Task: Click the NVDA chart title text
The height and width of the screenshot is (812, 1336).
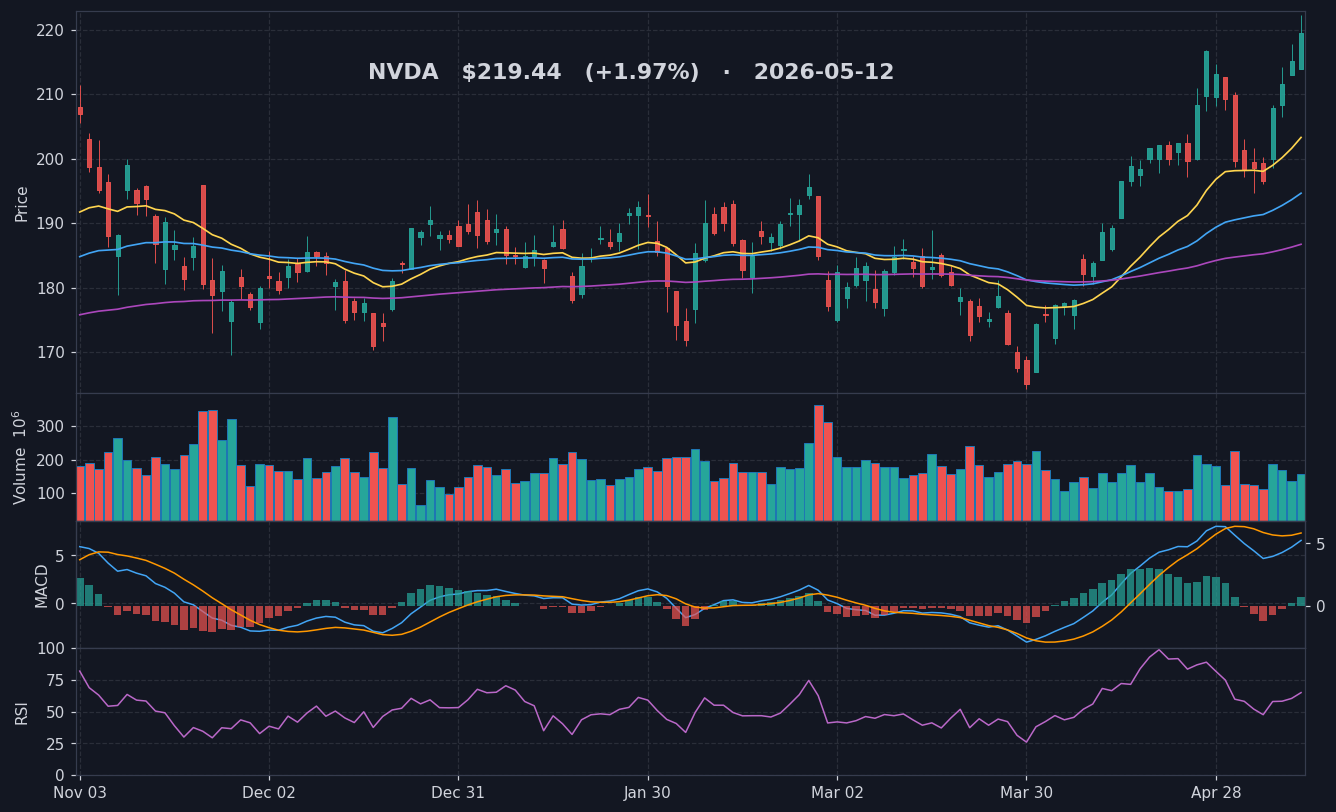Action: pyautogui.click(x=631, y=73)
